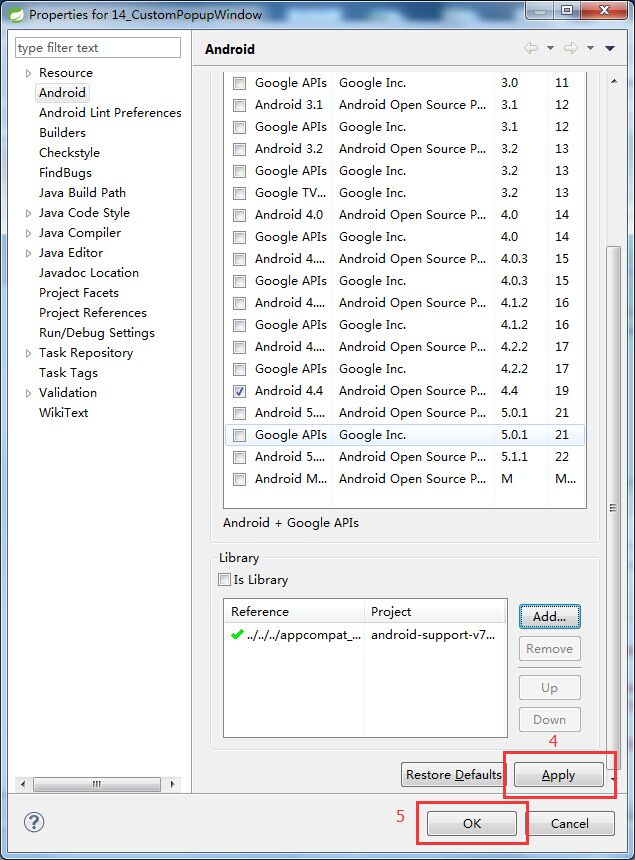Expand the Java Editor node
Screen dimensions: 635x860
click(x=29, y=253)
